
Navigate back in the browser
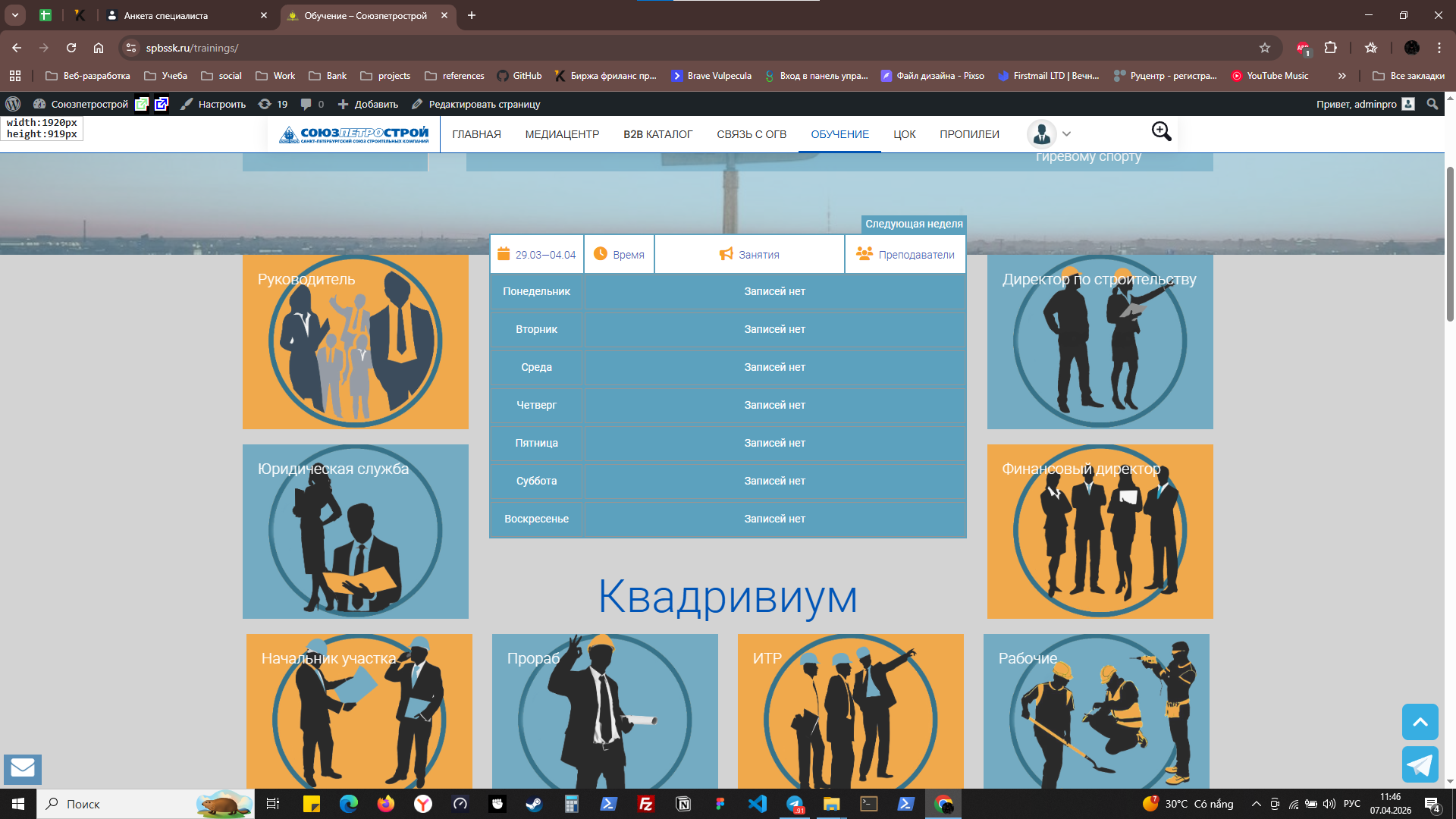(x=17, y=48)
